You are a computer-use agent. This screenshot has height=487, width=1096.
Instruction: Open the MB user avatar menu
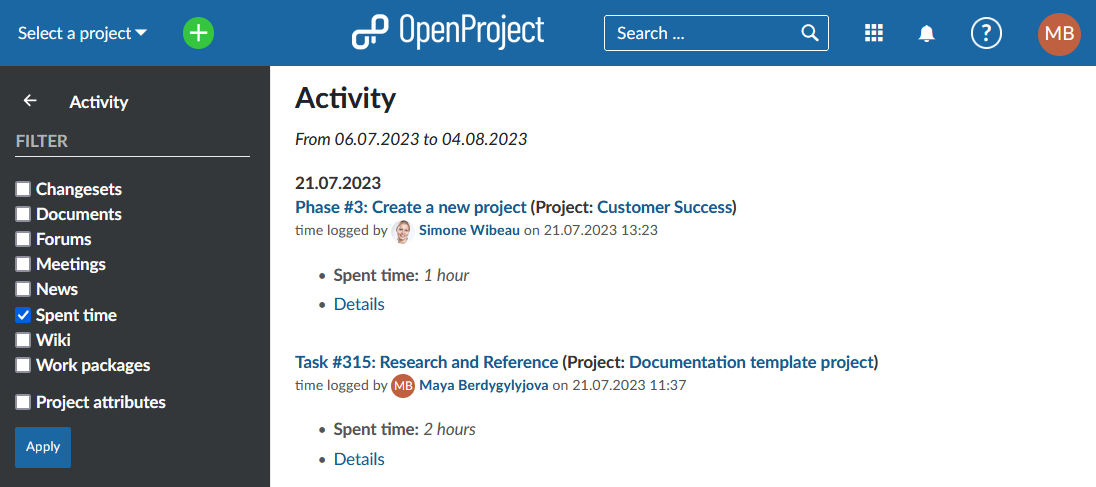(1059, 33)
